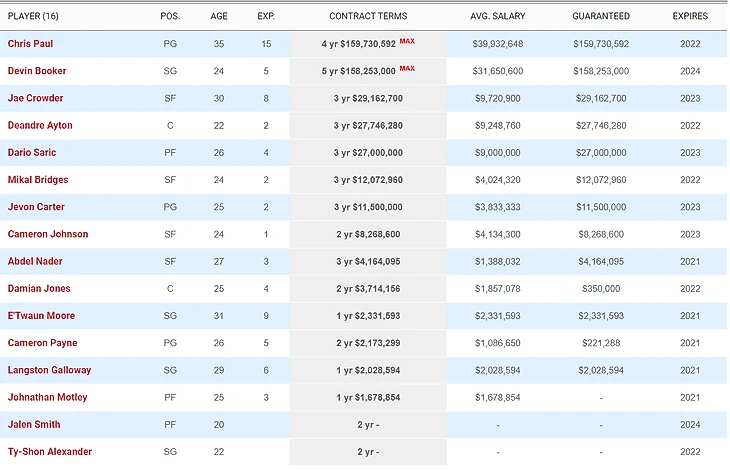Image resolution: width=730 pixels, height=470 pixels.
Task: Sort table by Avg. Salary column header
Action: pyautogui.click(x=498, y=16)
